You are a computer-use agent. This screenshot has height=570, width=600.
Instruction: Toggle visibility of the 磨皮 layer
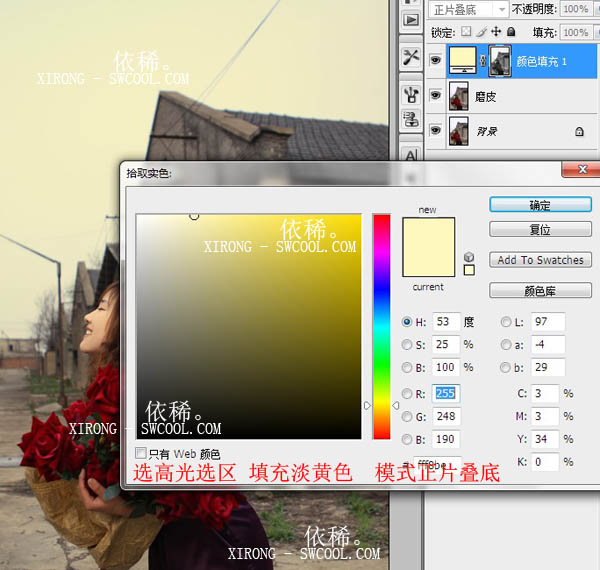(x=435, y=96)
